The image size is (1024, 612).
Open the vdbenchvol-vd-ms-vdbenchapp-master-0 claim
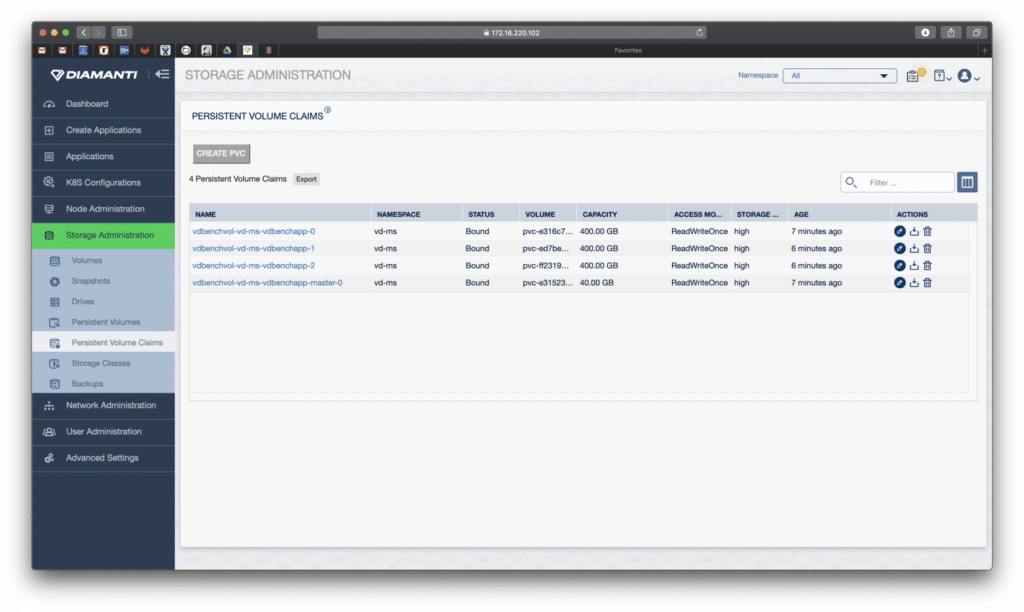point(267,283)
